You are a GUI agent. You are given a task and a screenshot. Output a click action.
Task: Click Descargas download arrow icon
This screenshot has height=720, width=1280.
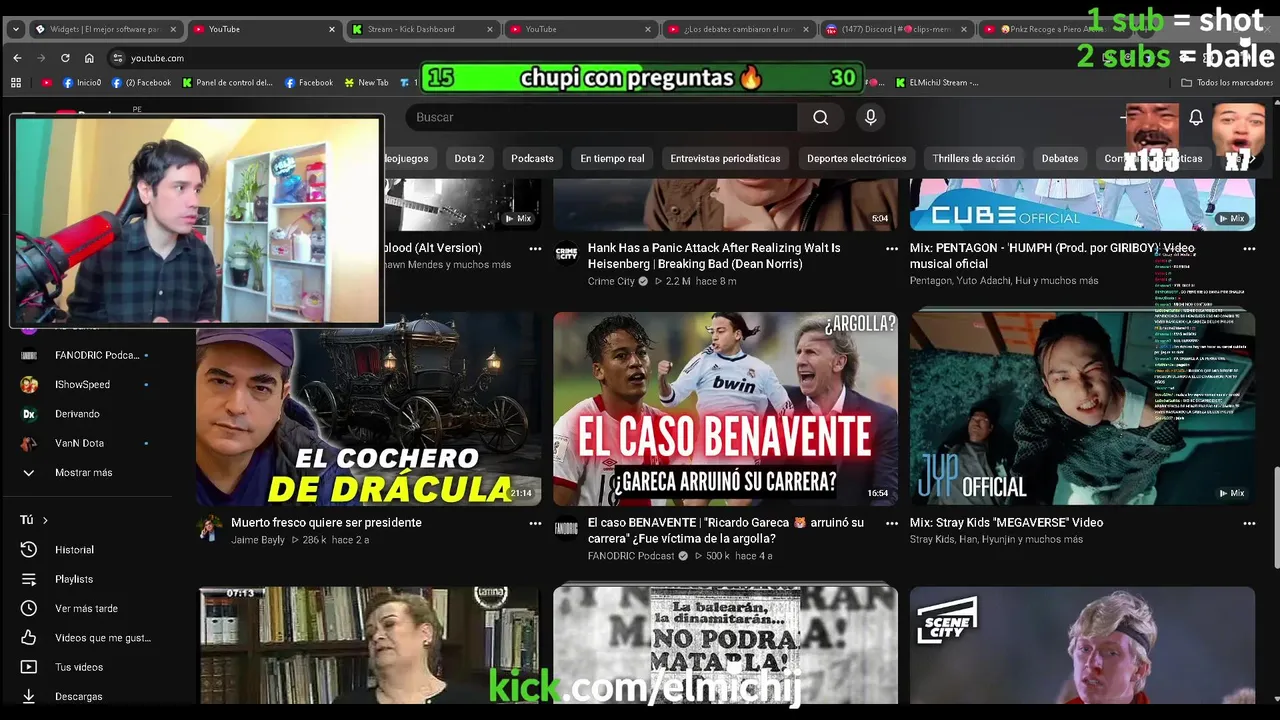tap(29, 696)
